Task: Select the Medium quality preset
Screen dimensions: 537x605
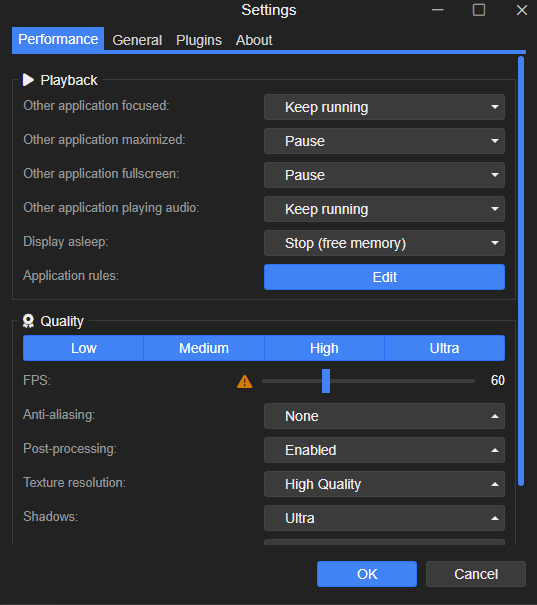Action: pyautogui.click(x=204, y=348)
